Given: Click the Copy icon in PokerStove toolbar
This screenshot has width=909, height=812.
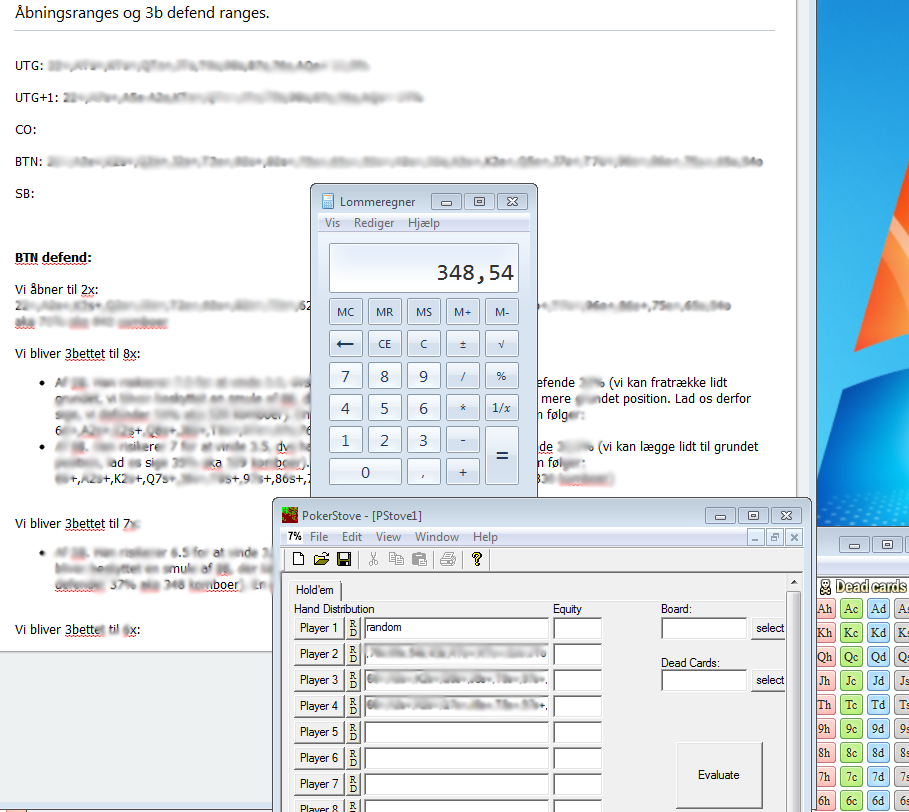Looking at the screenshot, I should 396,559.
